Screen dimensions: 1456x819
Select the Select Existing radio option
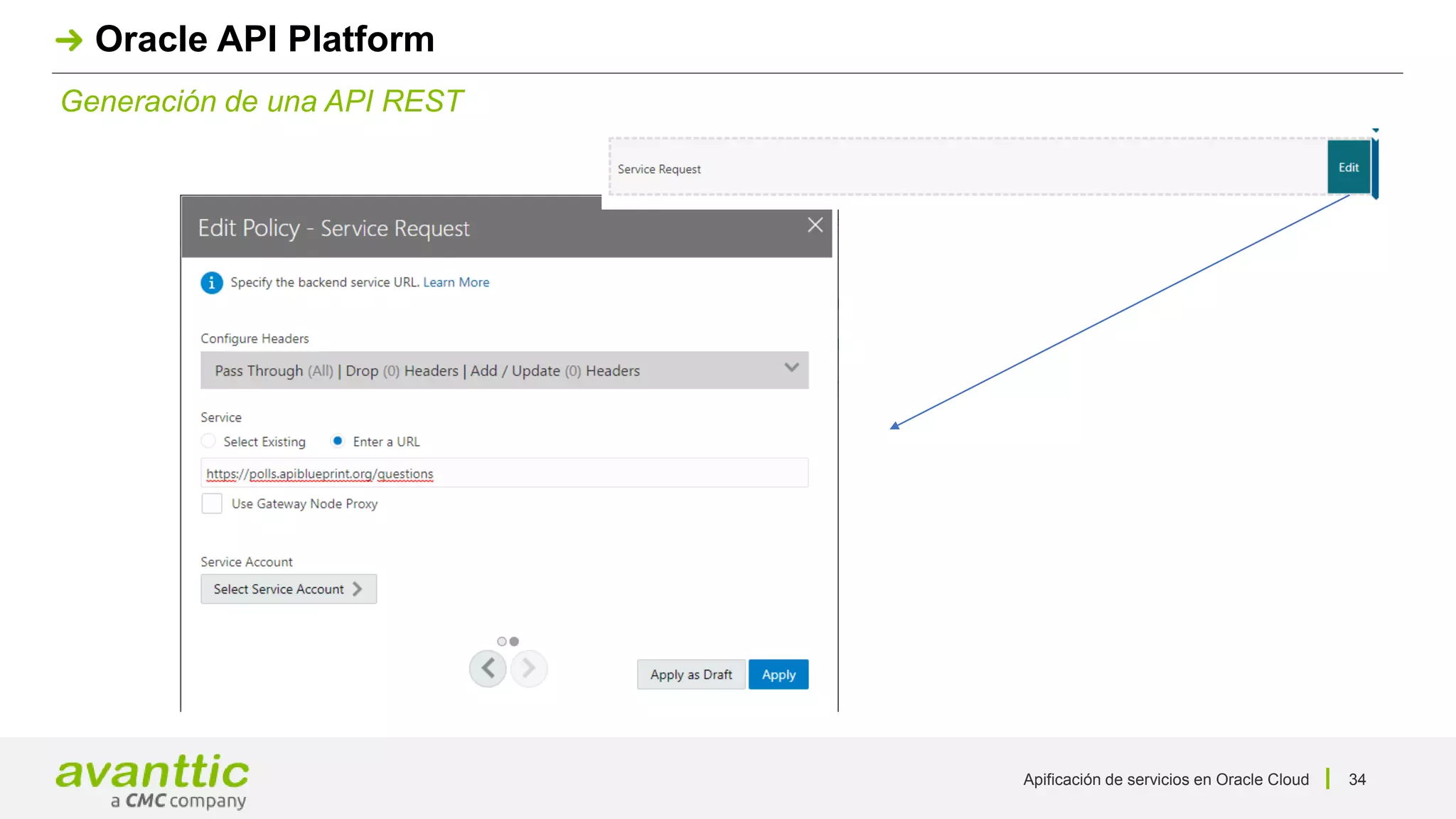pyautogui.click(x=208, y=441)
